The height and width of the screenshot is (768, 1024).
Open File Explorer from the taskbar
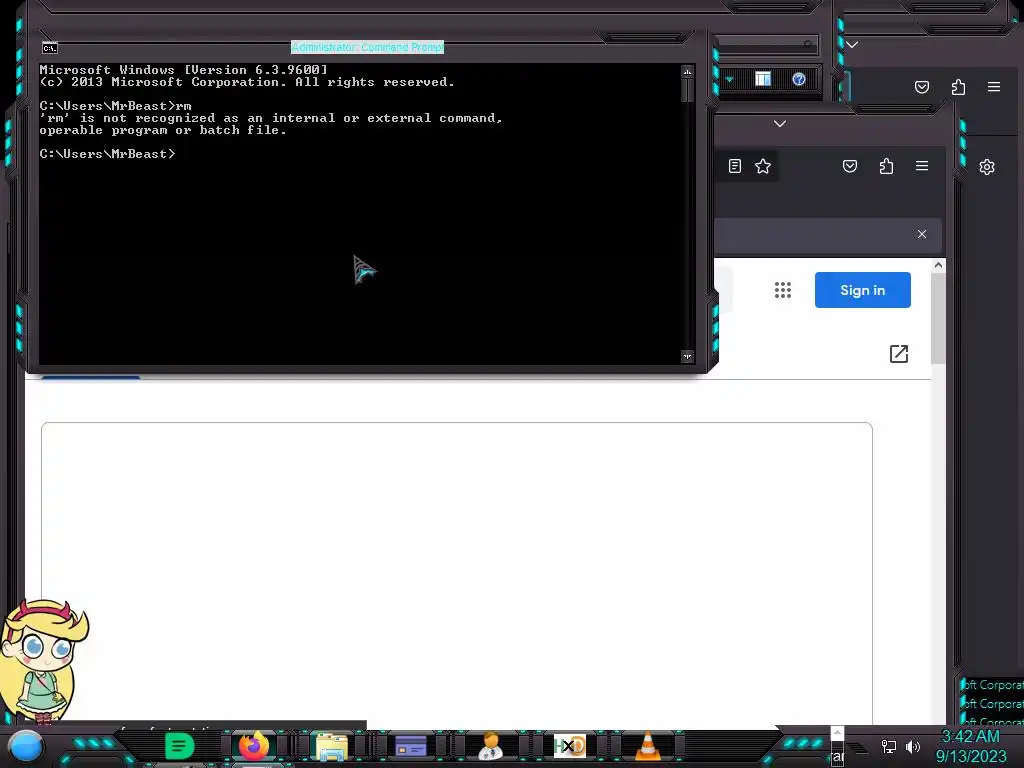click(332, 746)
